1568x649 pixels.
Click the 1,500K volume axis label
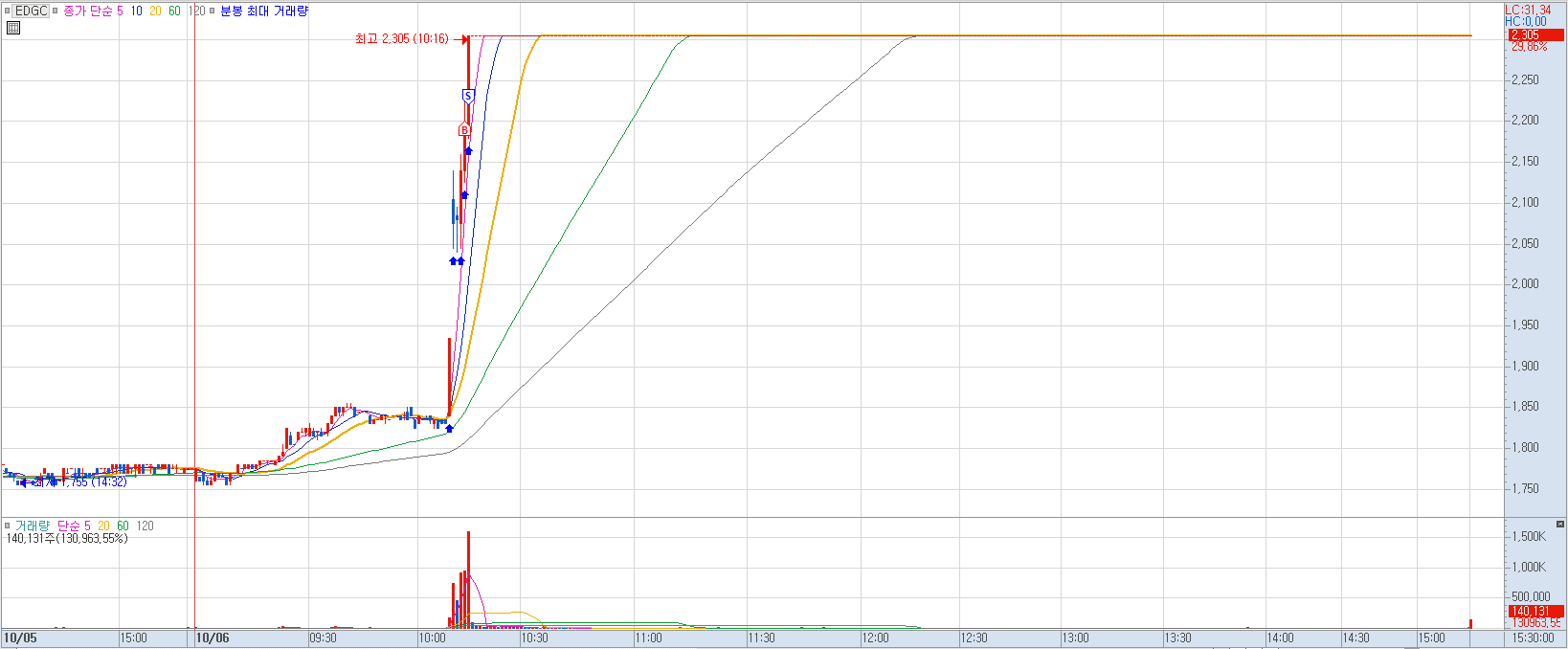click(x=1529, y=537)
